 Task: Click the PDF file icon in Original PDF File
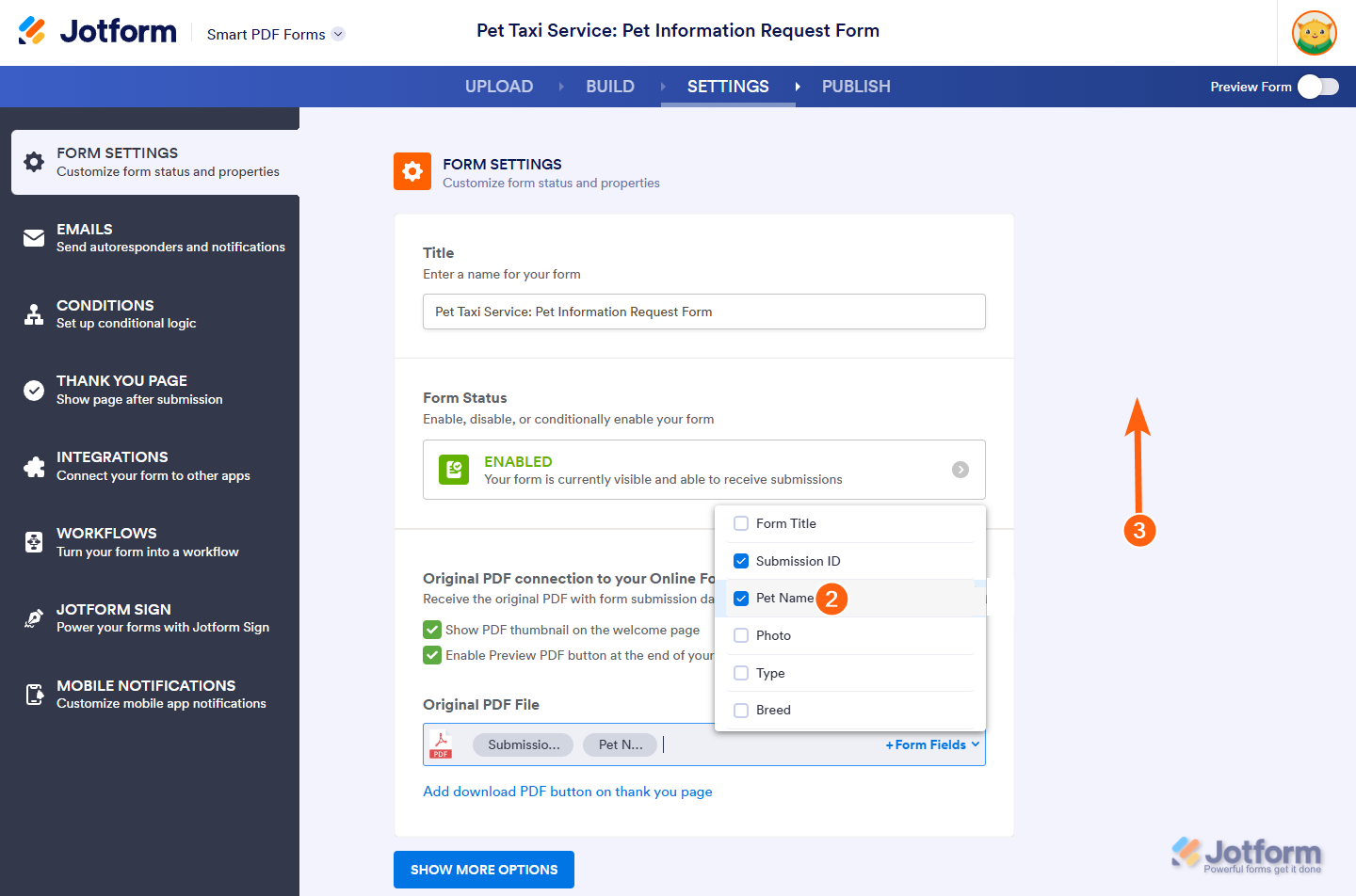click(x=442, y=744)
